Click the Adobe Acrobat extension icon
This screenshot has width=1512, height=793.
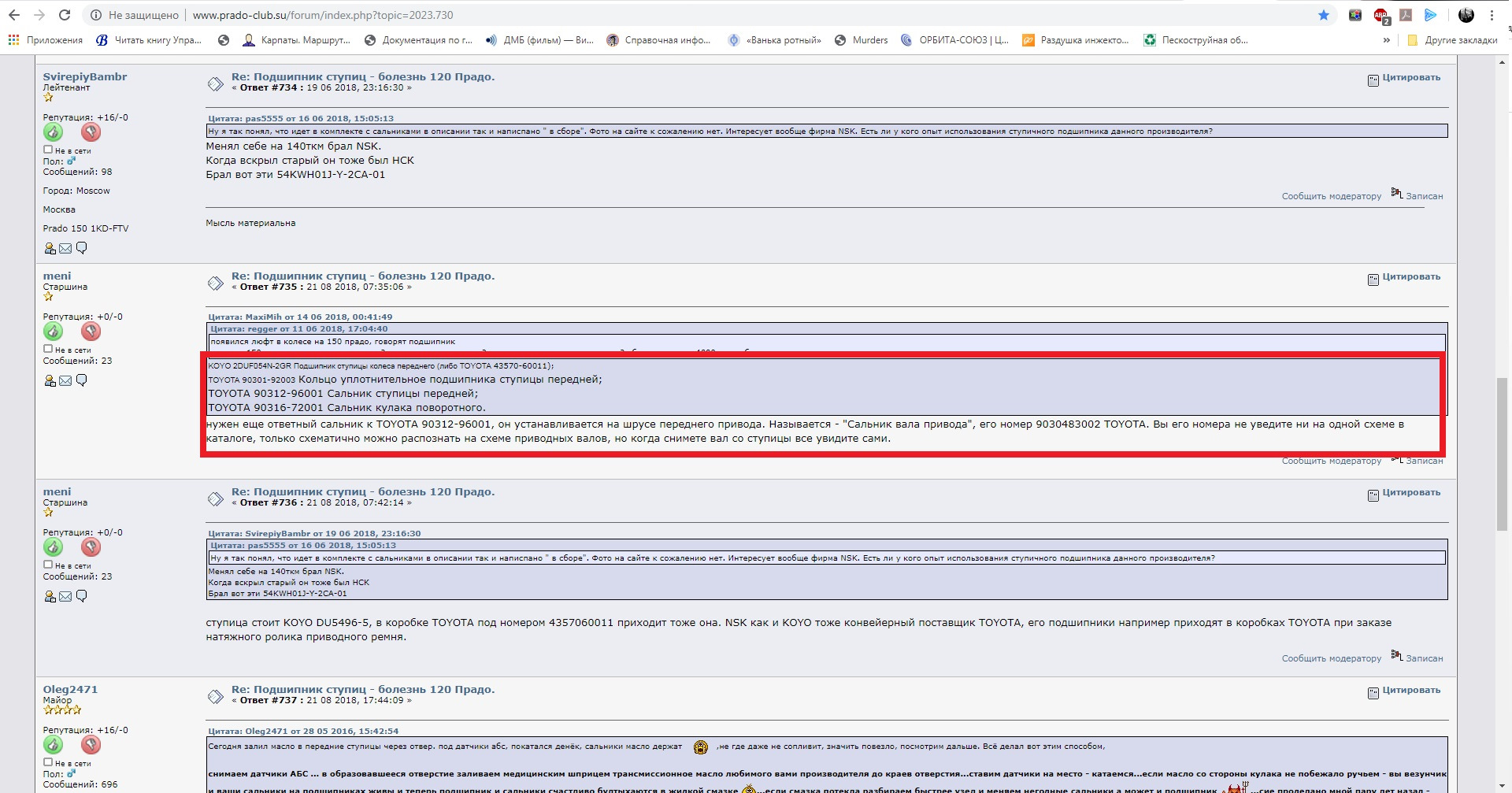1406,15
